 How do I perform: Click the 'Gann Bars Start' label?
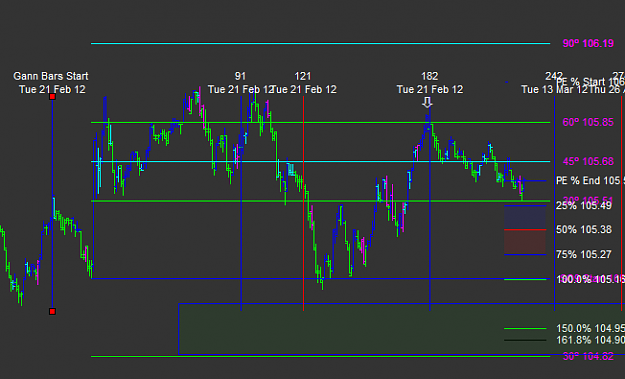[51, 76]
